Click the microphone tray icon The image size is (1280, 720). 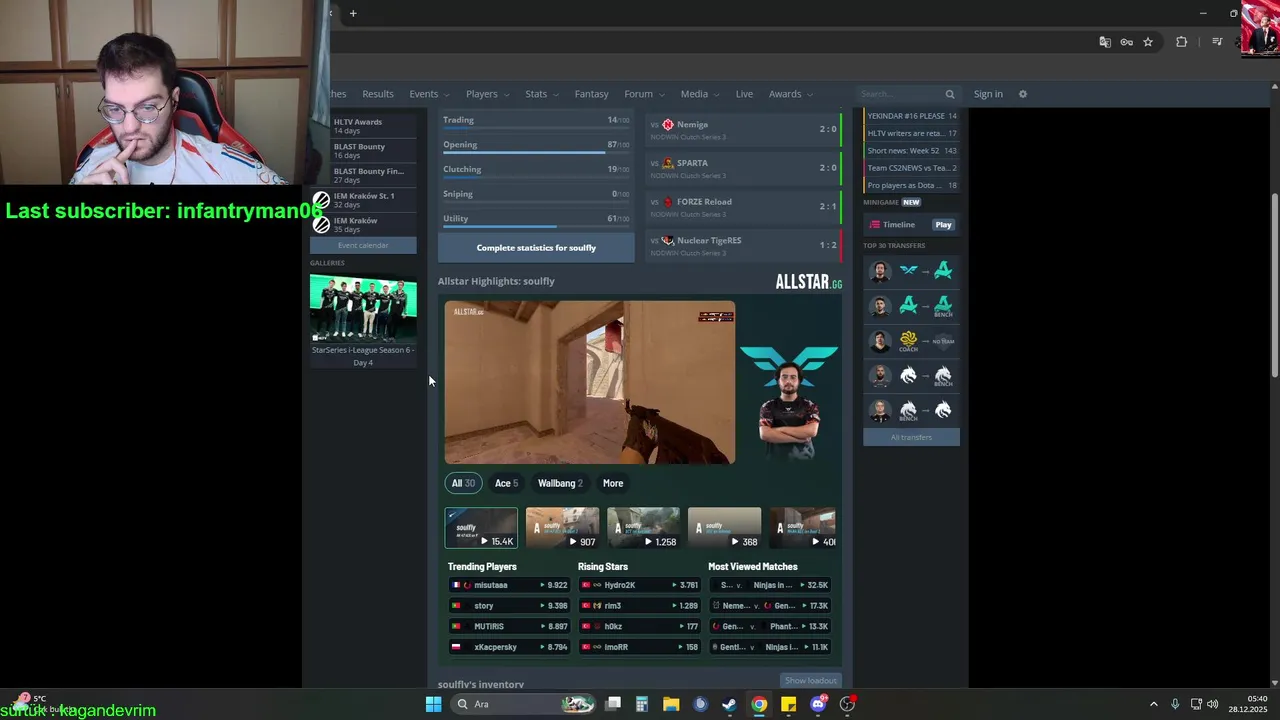click(1175, 704)
